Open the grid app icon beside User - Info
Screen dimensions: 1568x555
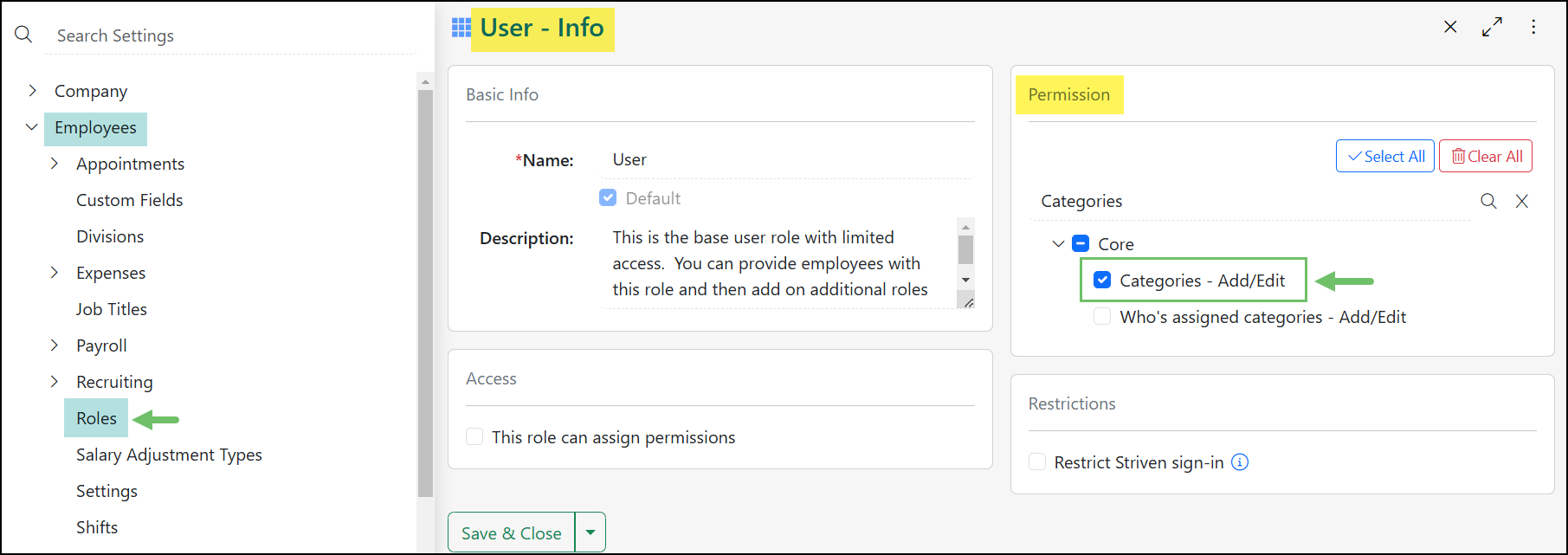click(x=461, y=28)
